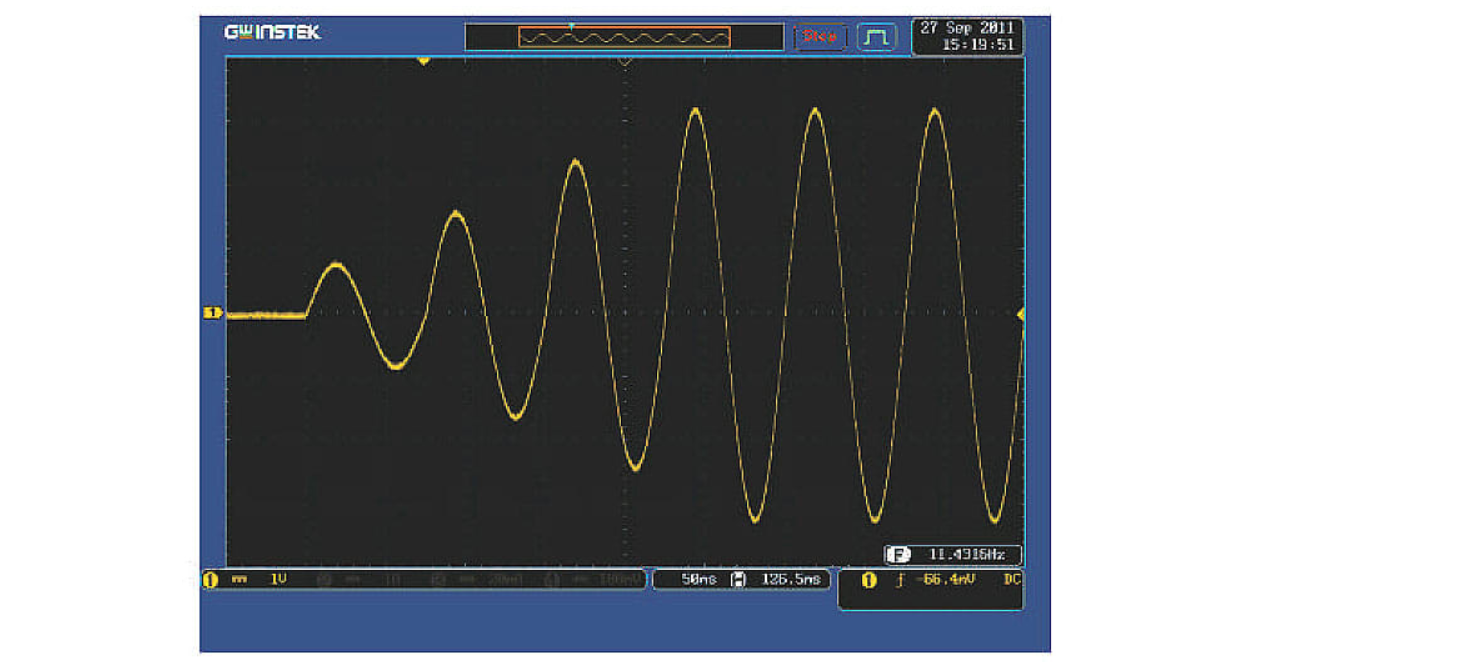
Task: Click the 50ns timebase value
Action: tap(698, 579)
